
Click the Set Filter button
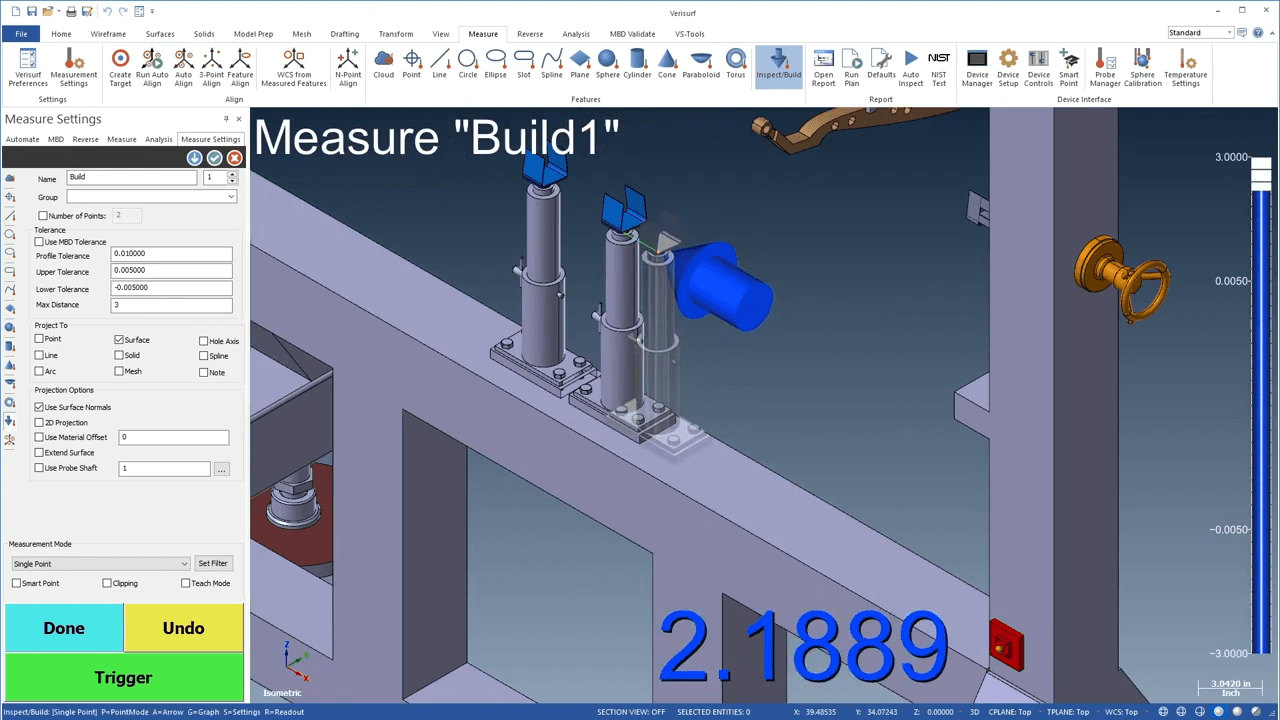[213, 563]
